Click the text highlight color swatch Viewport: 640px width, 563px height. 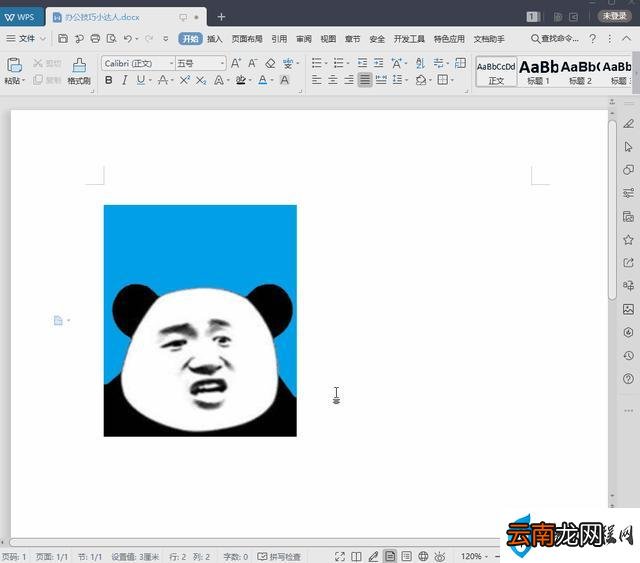(241, 80)
